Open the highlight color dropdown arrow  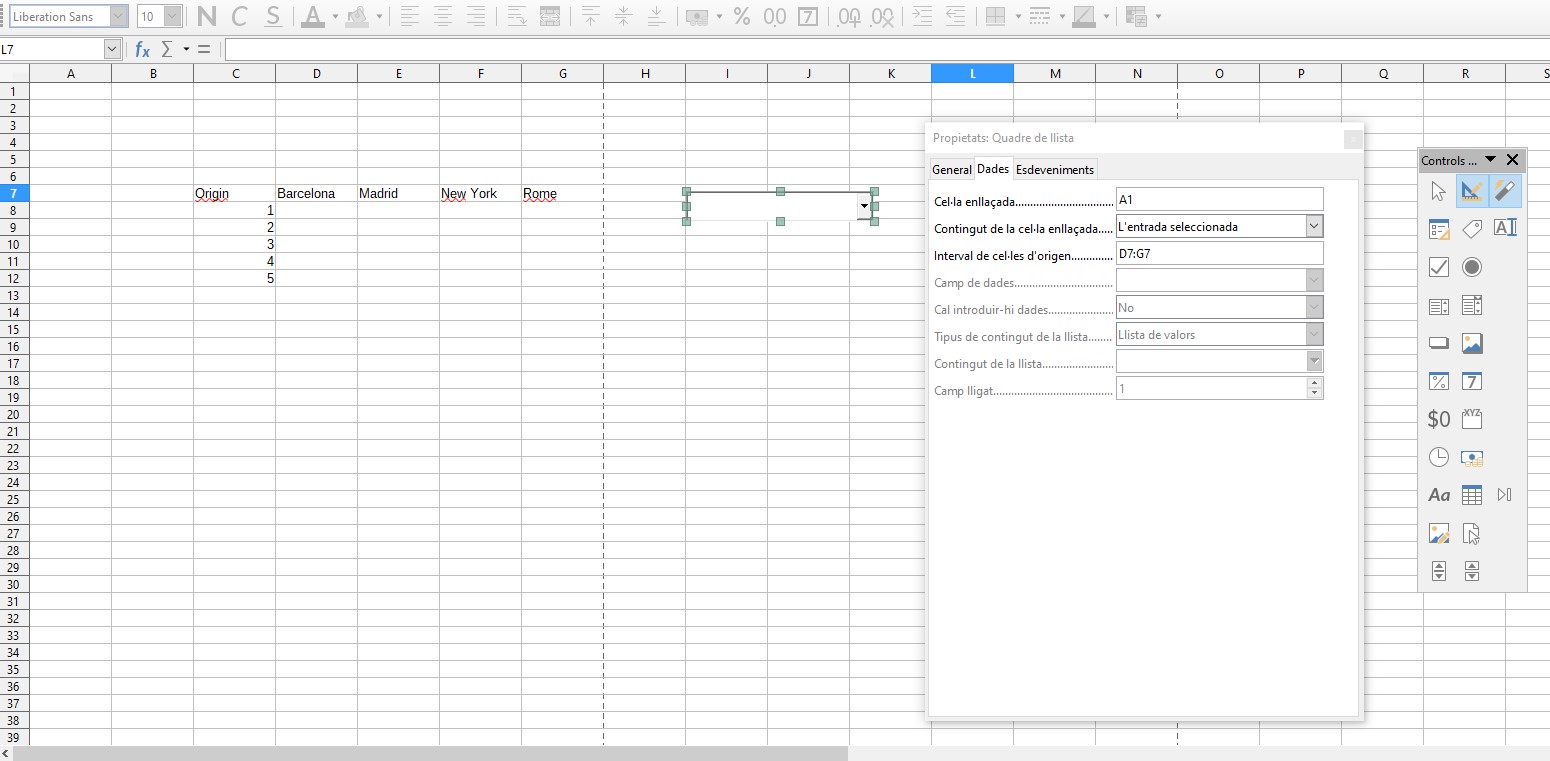tap(379, 16)
